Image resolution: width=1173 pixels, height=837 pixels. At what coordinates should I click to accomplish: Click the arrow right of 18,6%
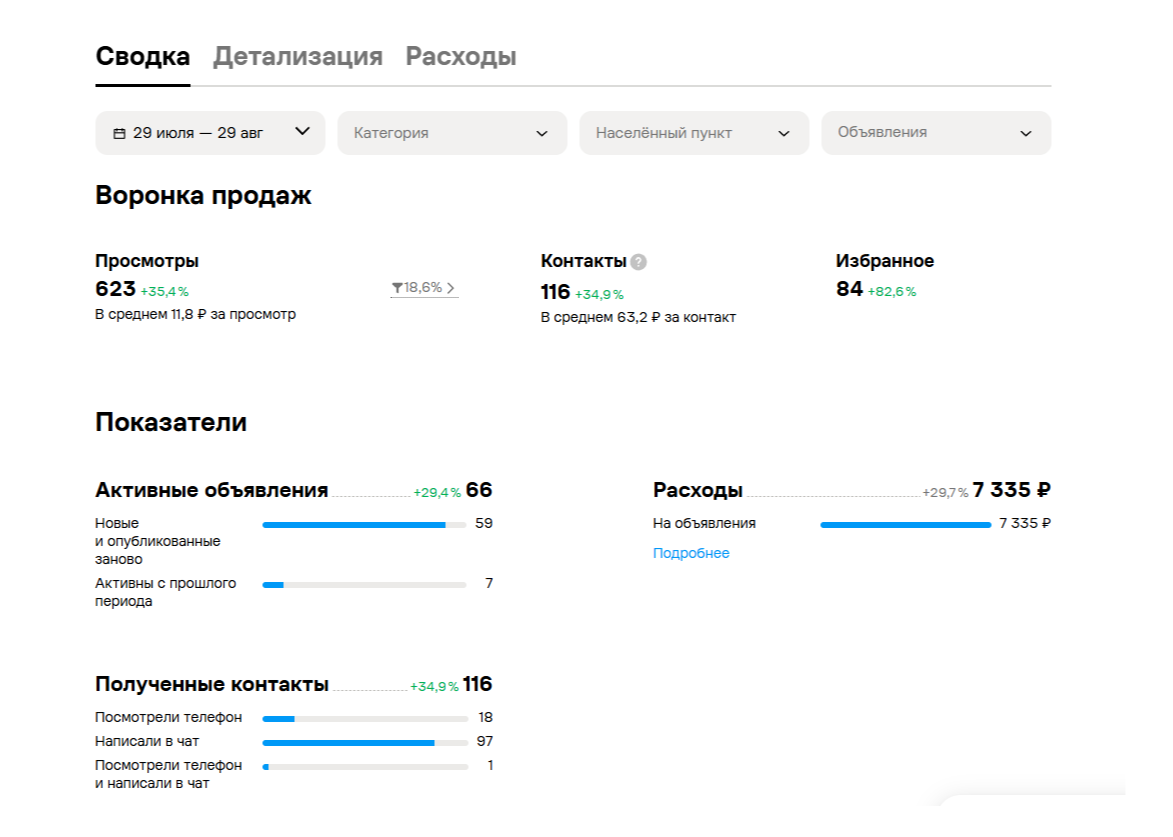point(450,288)
